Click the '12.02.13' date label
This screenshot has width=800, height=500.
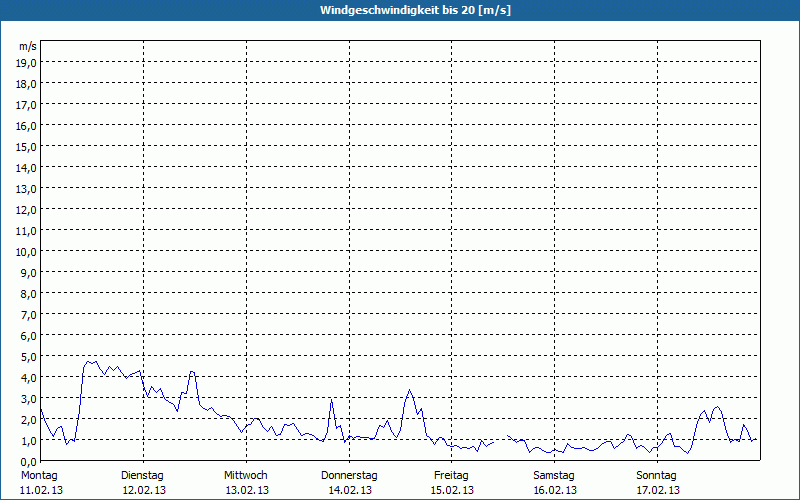pyautogui.click(x=144, y=490)
